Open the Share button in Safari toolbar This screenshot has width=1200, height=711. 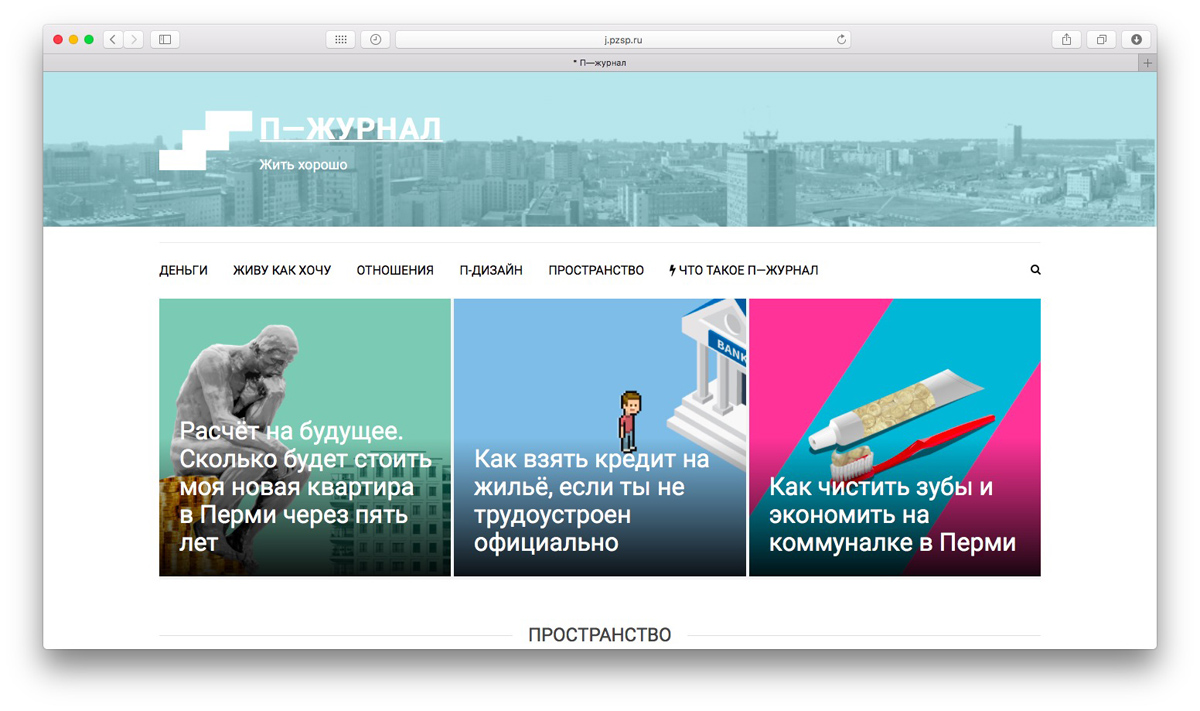tap(1066, 39)
